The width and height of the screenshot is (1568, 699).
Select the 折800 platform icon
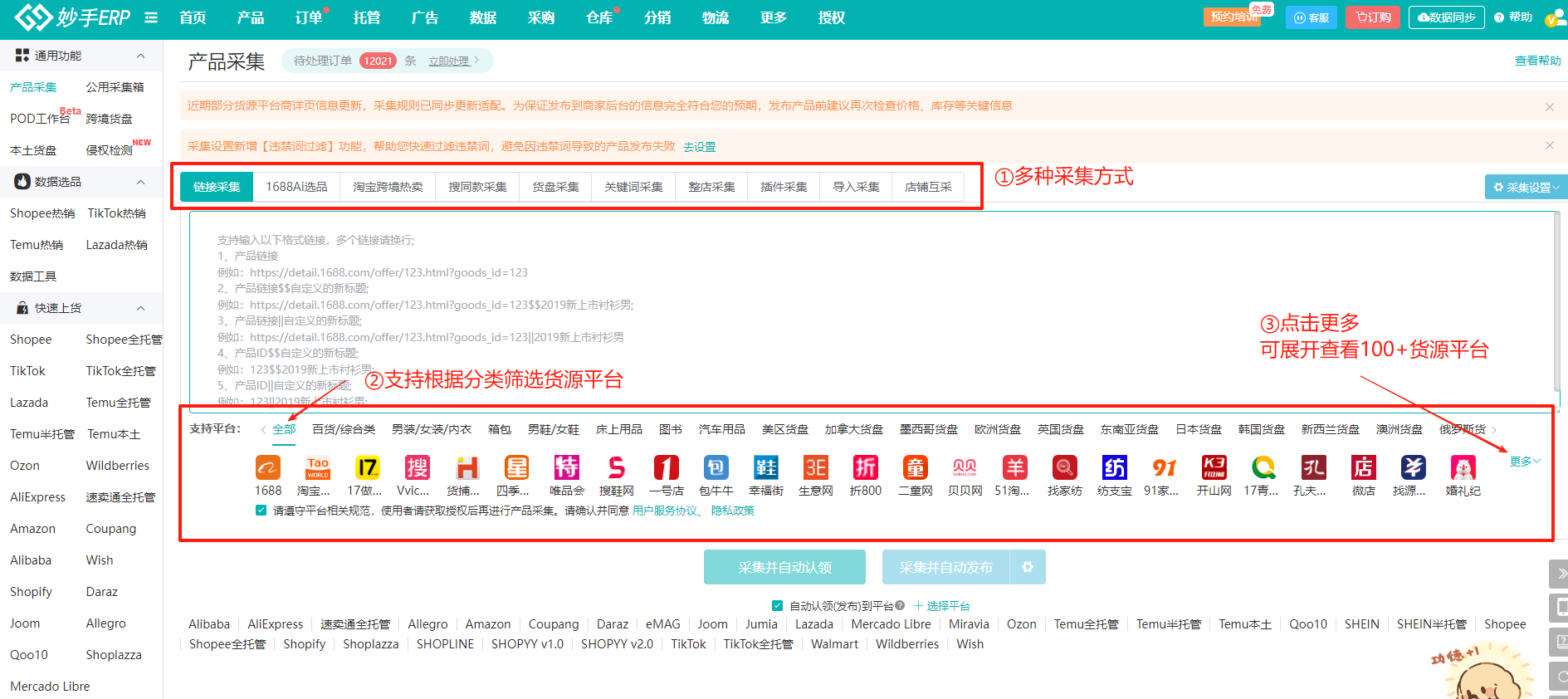pos(865,468)
